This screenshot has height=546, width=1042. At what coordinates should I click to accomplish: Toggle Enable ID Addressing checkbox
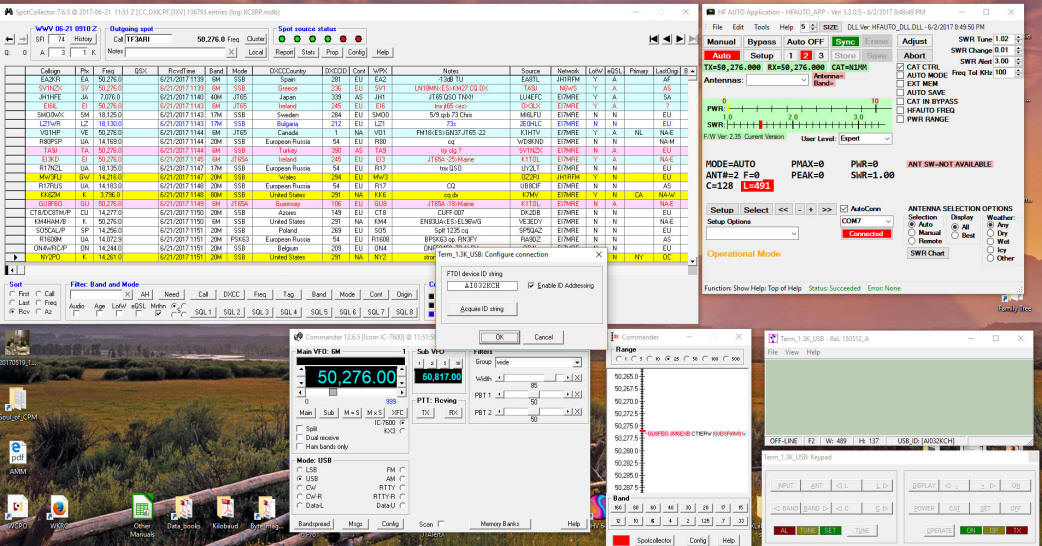[531, 286]
